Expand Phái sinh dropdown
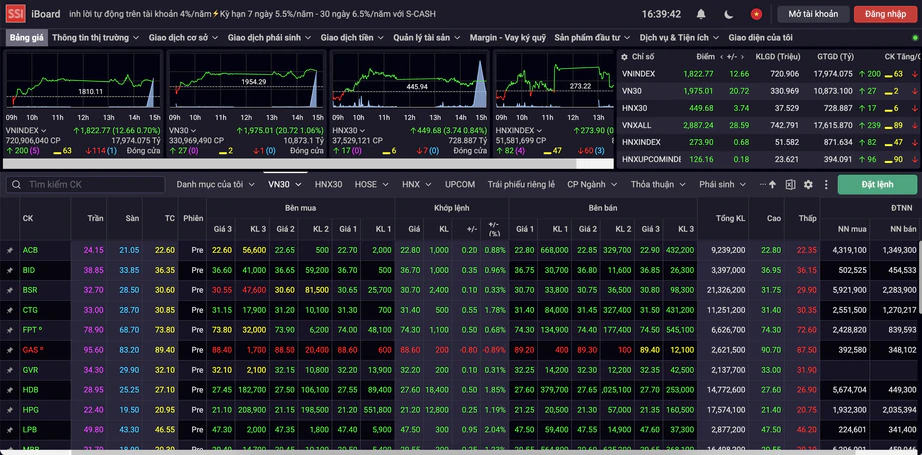The image size is (922, 455). click(723, 185)
